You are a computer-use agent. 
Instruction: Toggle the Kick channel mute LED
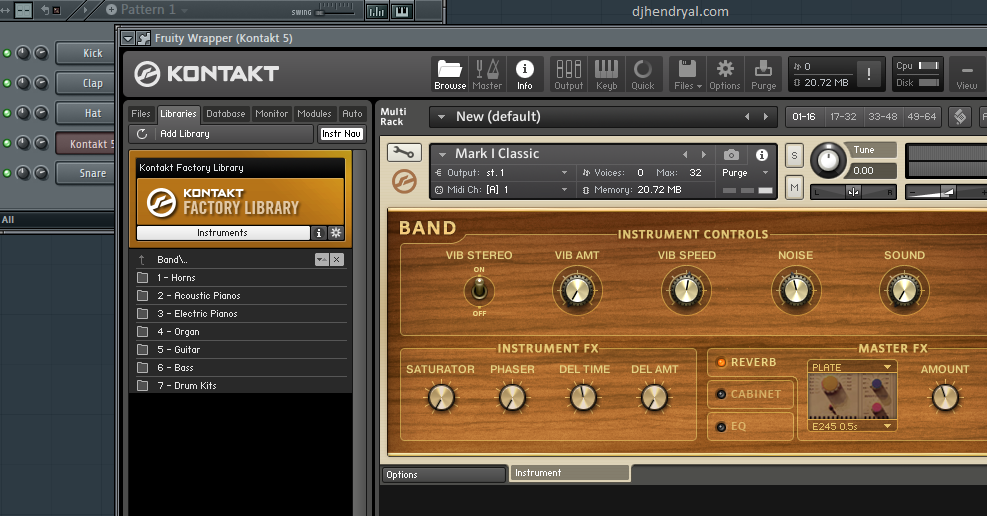point(7,53)
